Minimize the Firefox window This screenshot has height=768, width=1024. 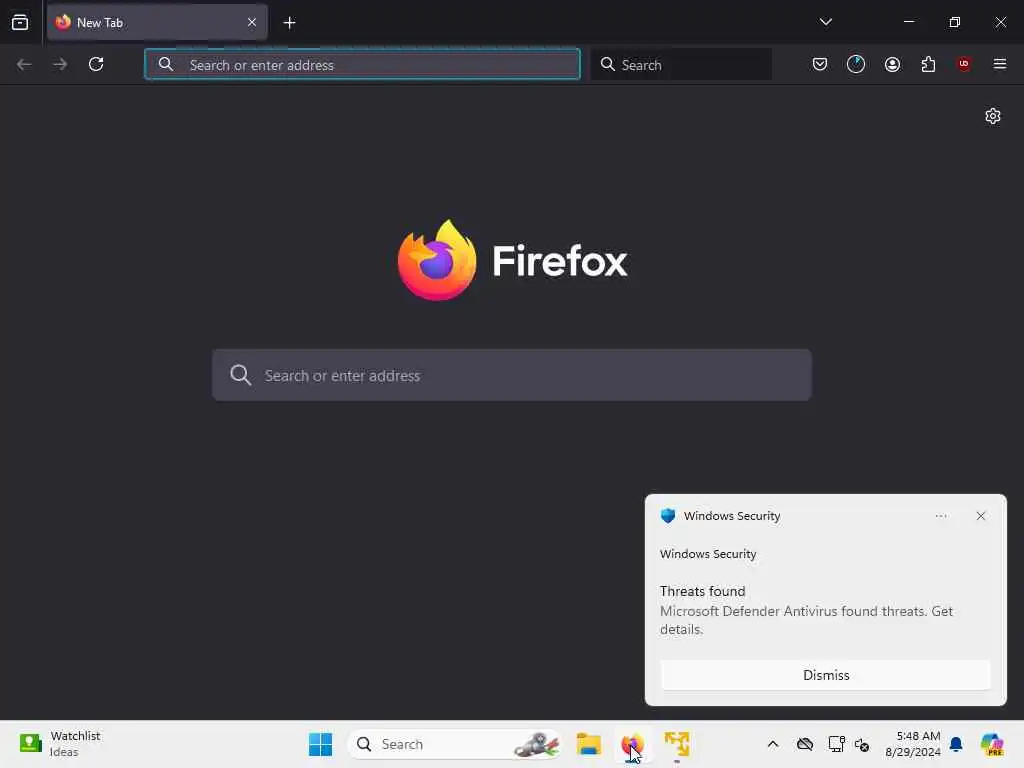(x=908, y=22)
